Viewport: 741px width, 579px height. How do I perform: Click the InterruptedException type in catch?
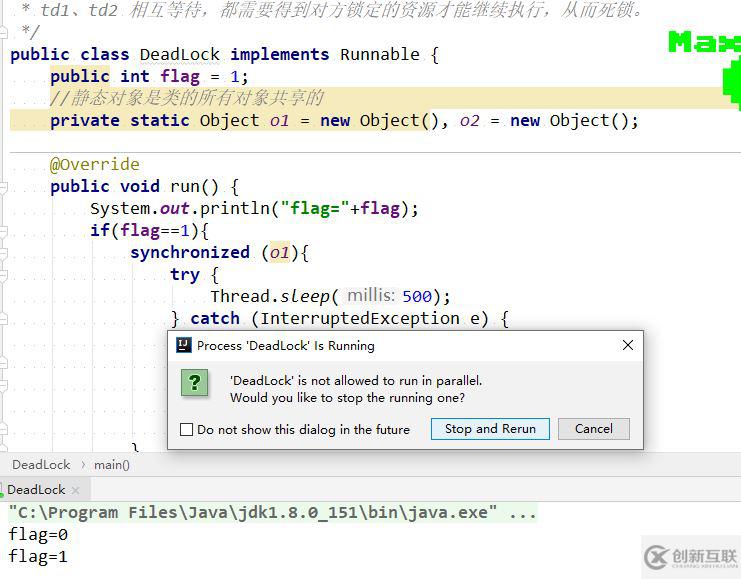[360, 319]
